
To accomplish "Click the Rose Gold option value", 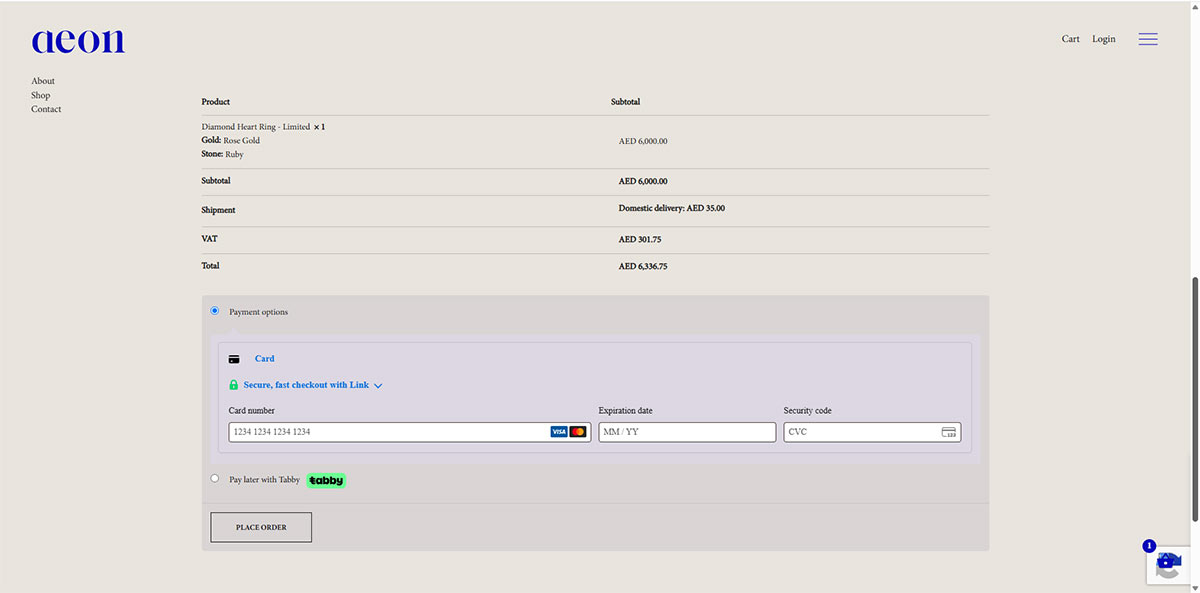I will pos(242,141).
